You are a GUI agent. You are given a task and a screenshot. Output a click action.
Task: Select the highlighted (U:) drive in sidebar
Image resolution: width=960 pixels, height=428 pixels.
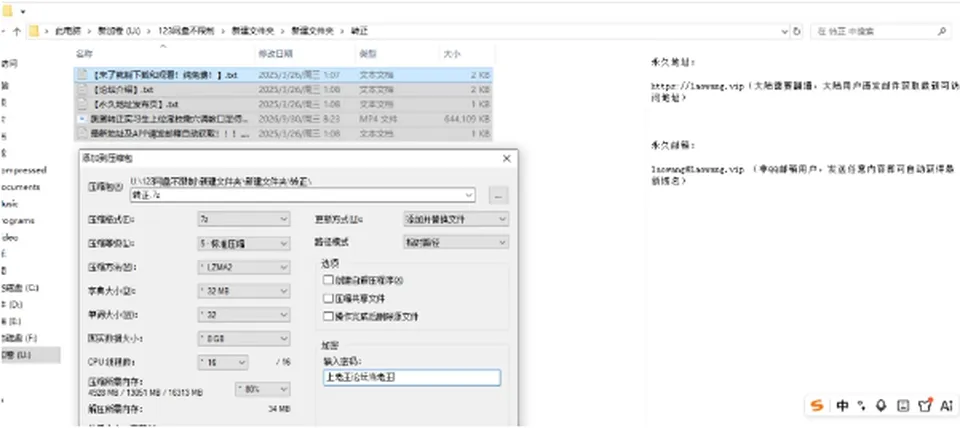click(30, 355)
